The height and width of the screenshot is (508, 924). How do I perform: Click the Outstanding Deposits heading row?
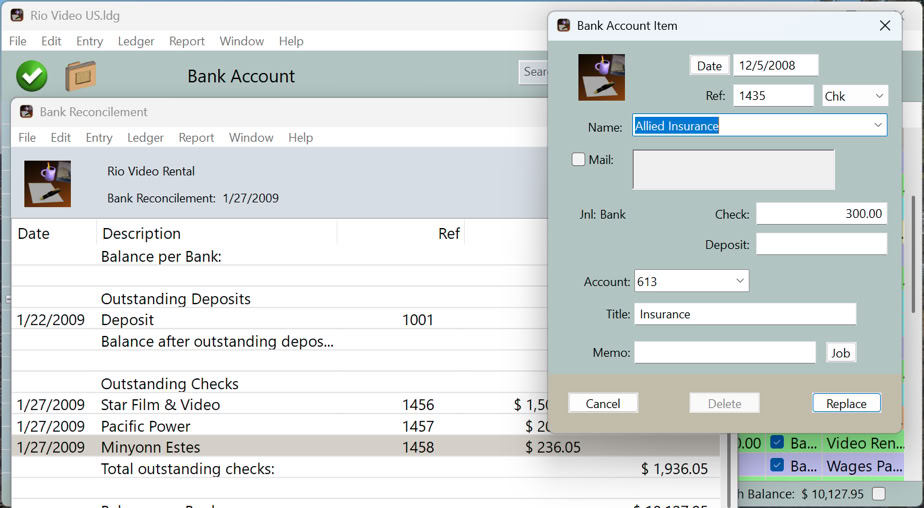(280, 299)
